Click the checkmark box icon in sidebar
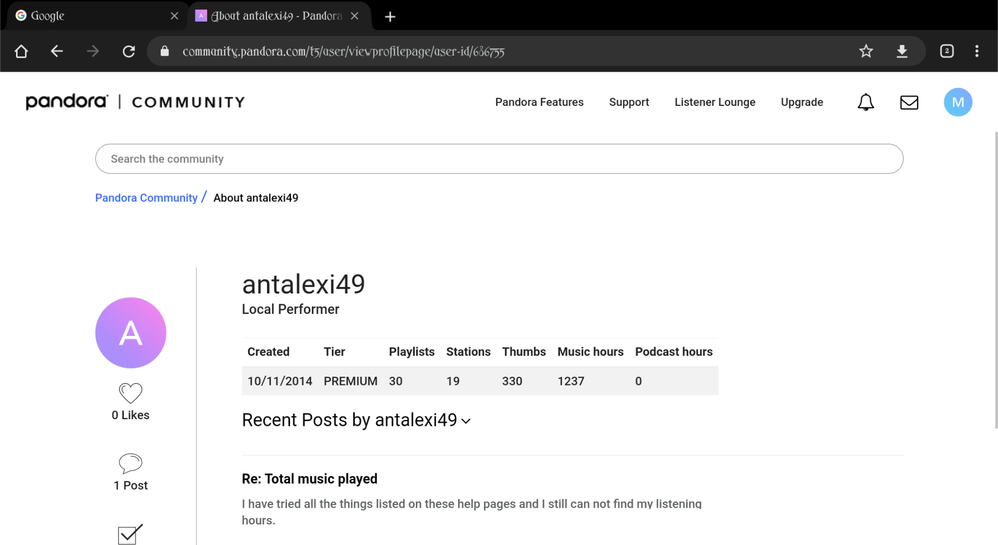 [x=130, y=534]
